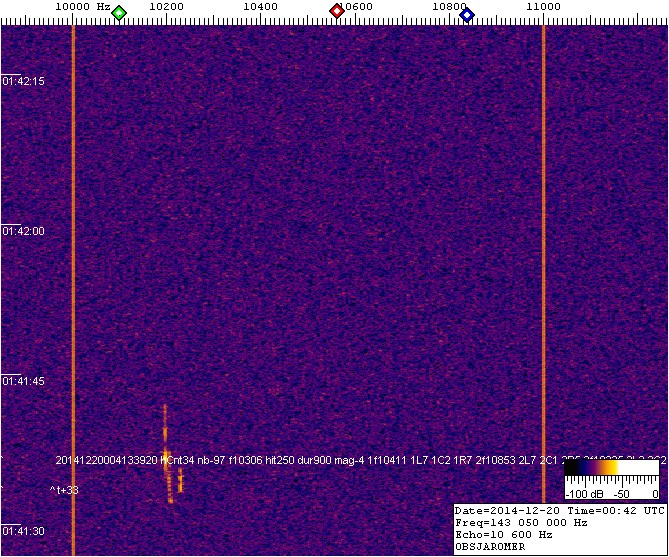
Task: Click the 10200 label on frequency axis
Action: (x=165, y=6)
